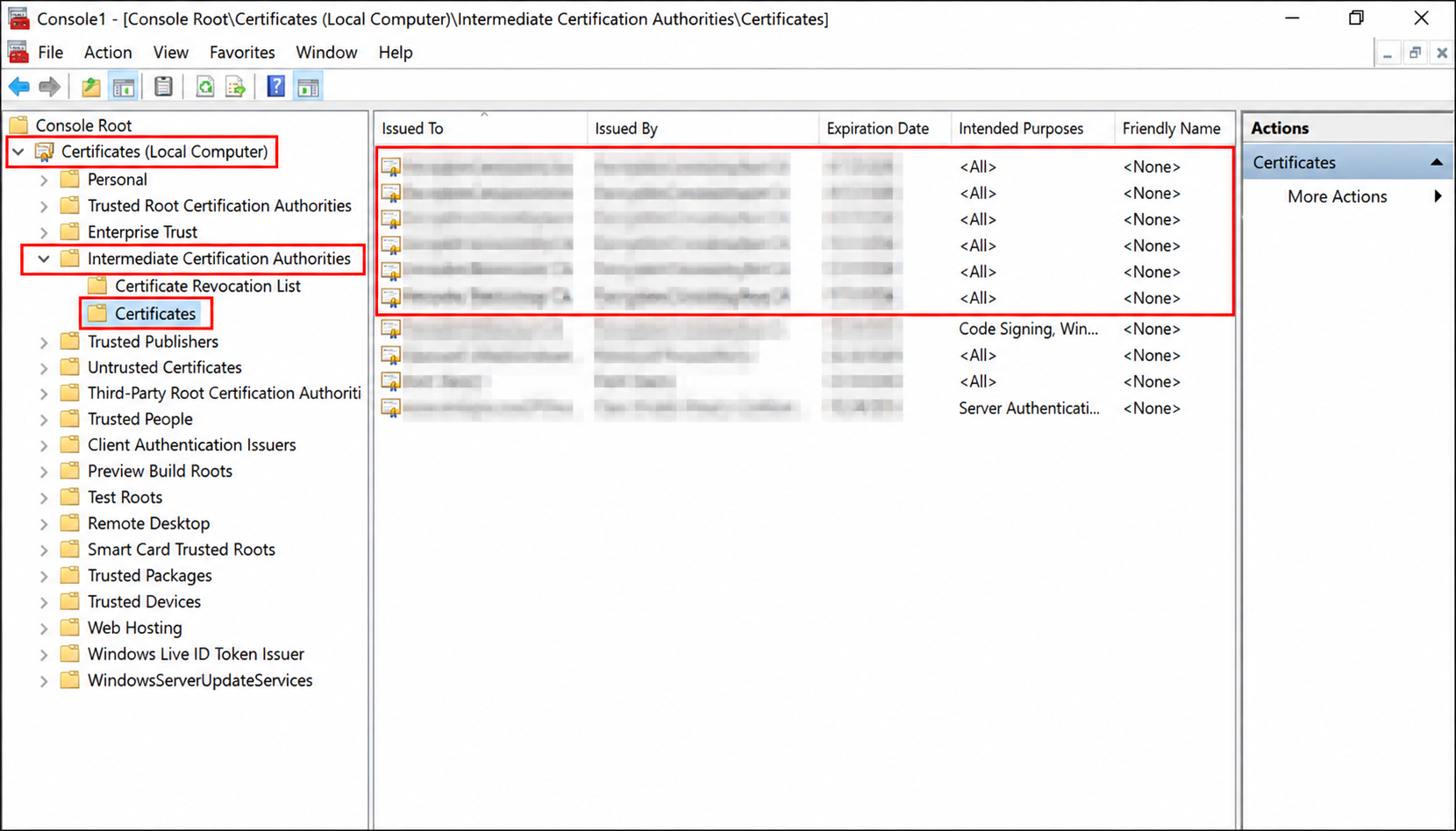Collapse Certificates section in Actions pane
This screenshot has height=831, width=1456.
coord(1436,163)
